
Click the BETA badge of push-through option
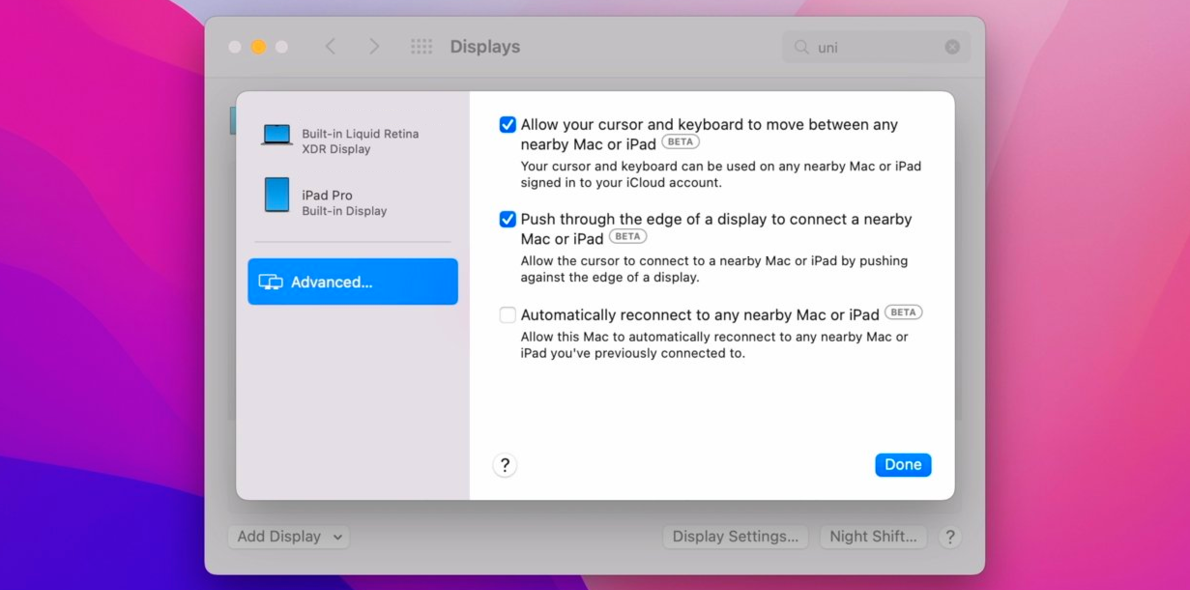tap(628, 236)
